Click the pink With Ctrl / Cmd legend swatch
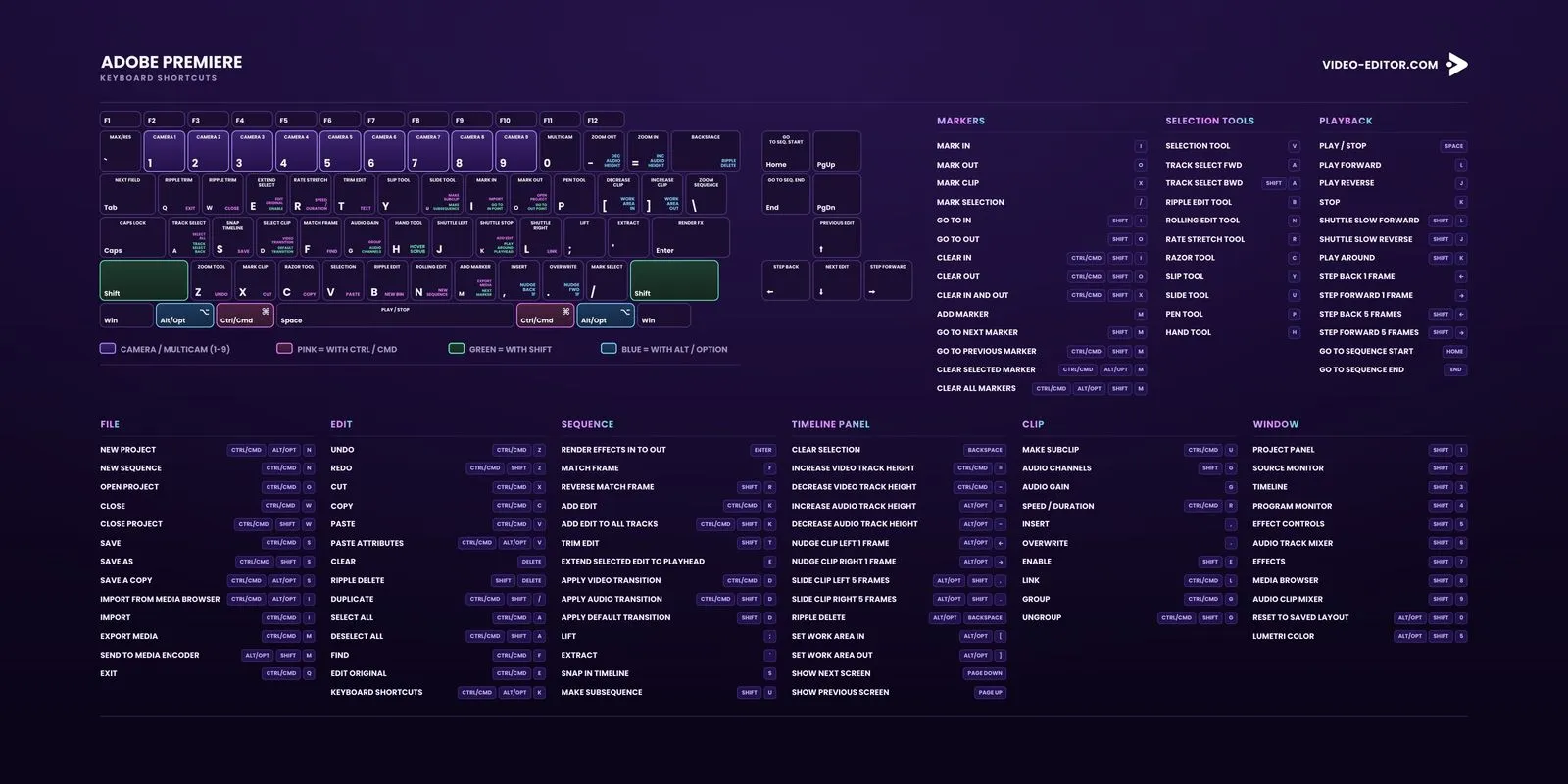 (x=284, y=348)
